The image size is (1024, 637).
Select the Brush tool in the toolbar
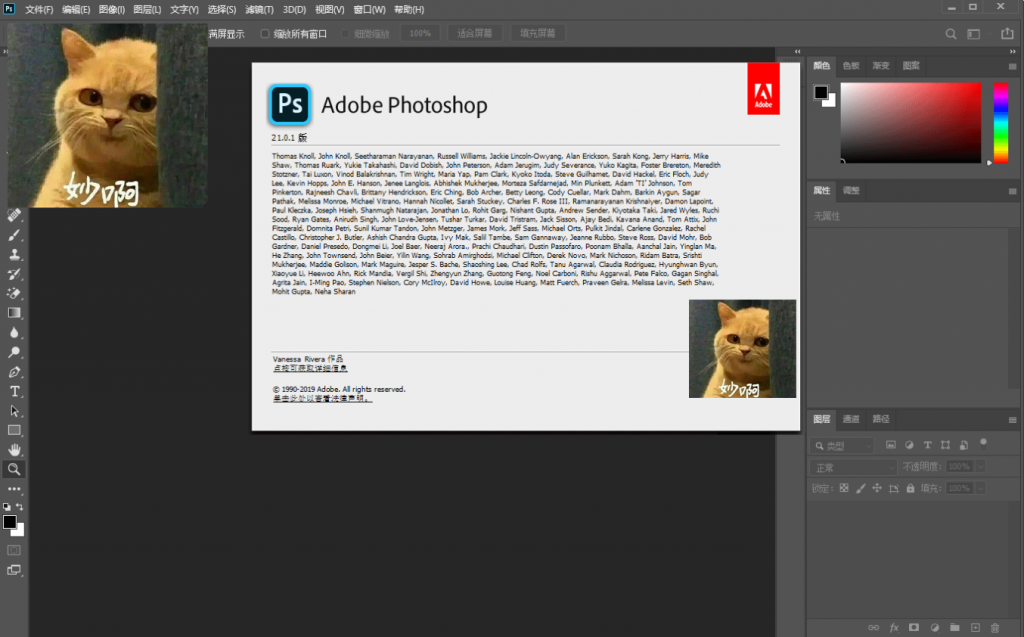14,235
